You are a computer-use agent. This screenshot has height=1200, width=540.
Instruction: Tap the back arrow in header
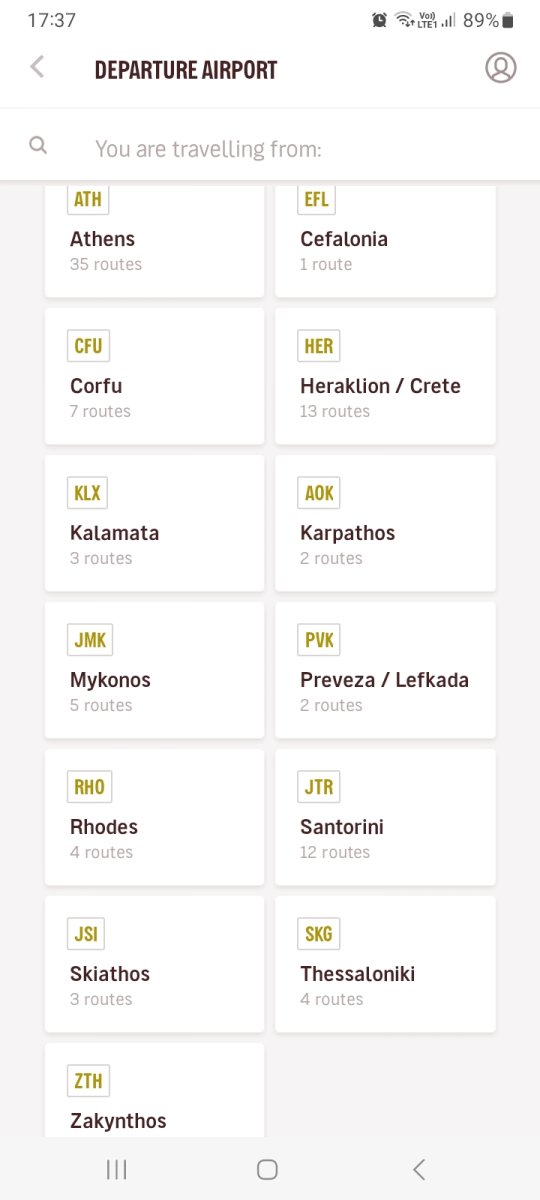pos(37,67)
